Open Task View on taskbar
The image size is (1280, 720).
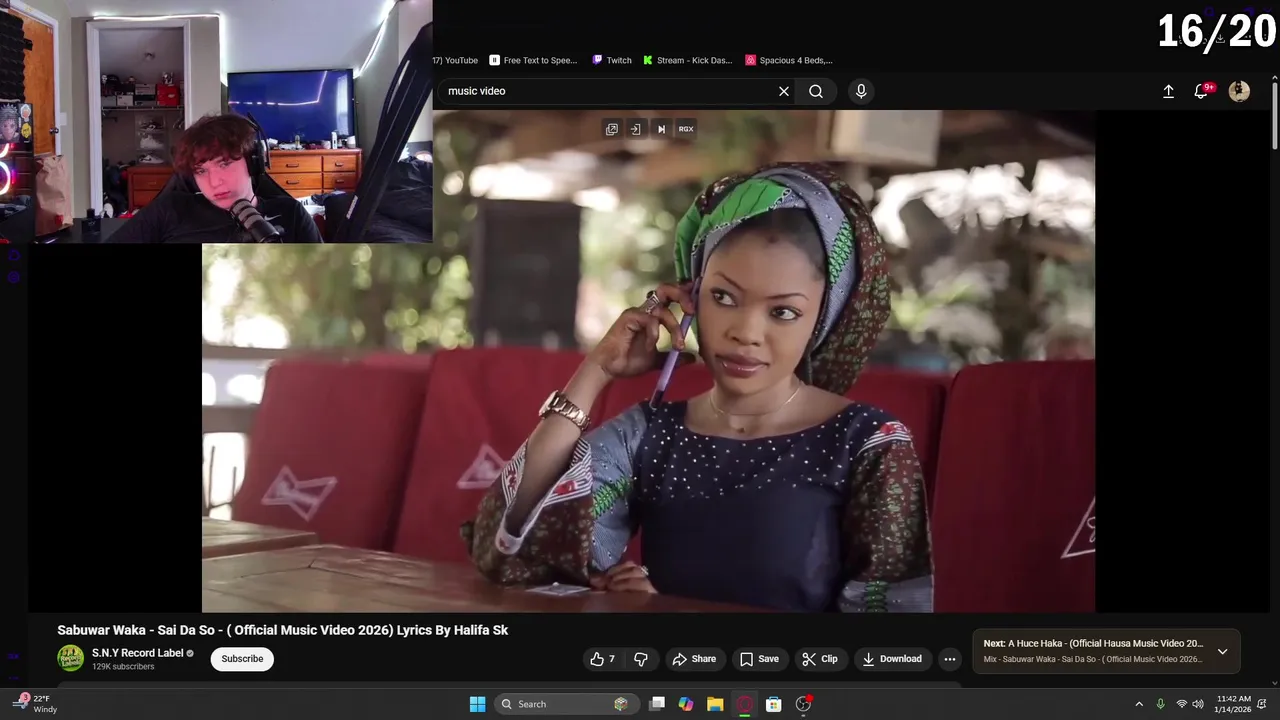pyautogui.click(x=657, y=704)
